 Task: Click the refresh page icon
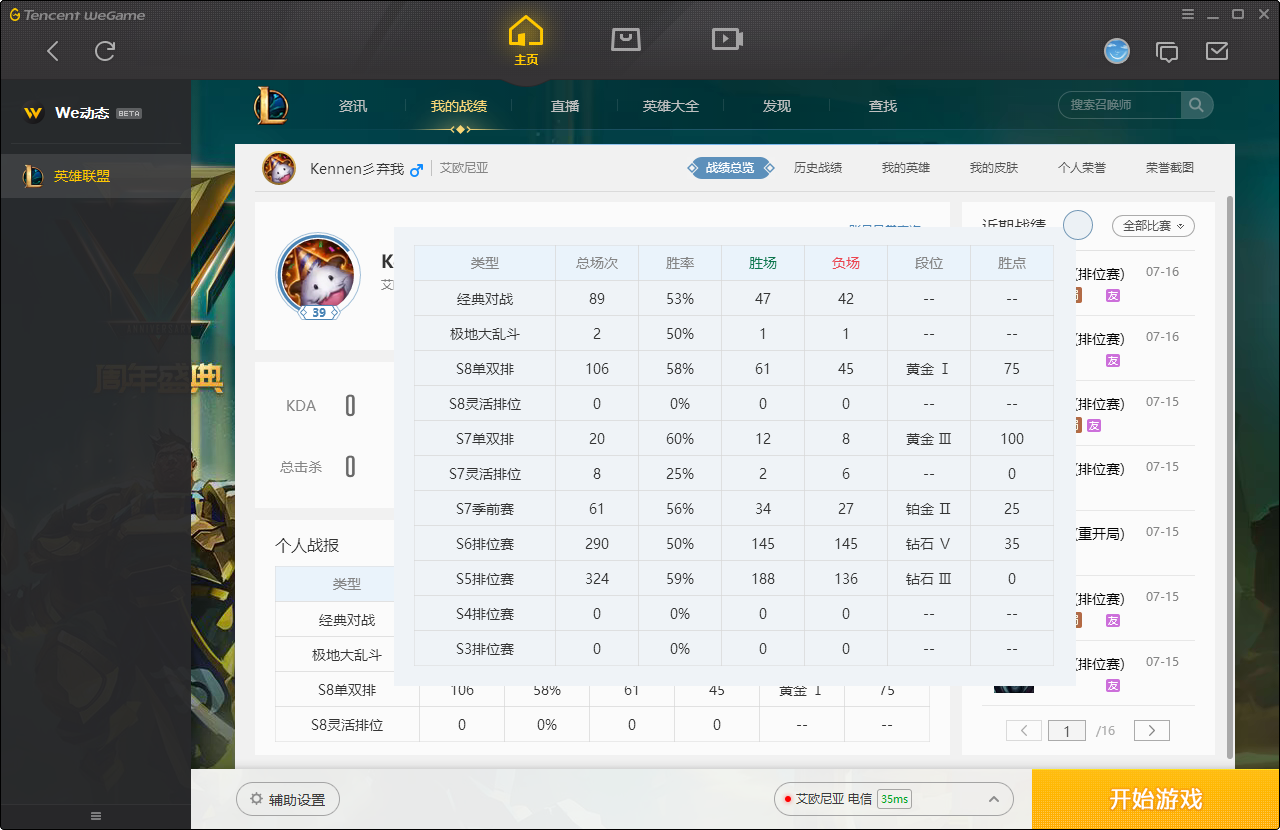[105, 51]
